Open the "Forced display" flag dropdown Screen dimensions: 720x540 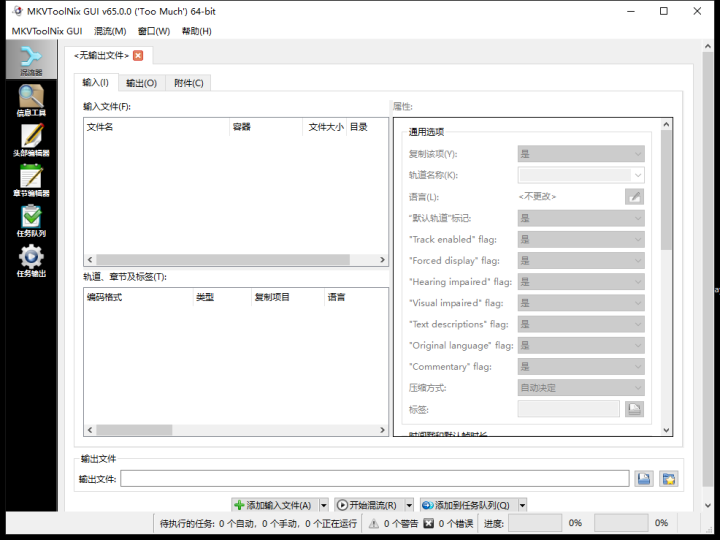tap(581, 260)
